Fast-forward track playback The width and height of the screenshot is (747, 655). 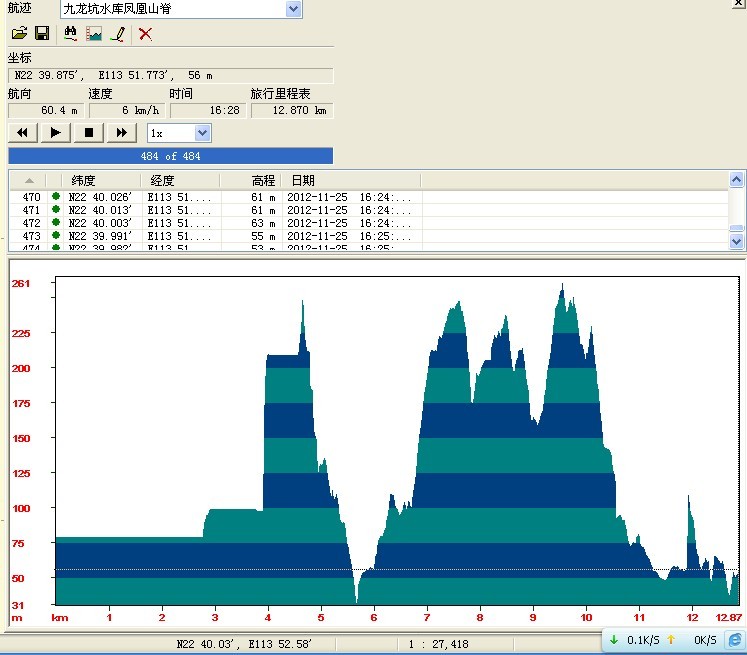pyautogui.click(x=122, y=133)
